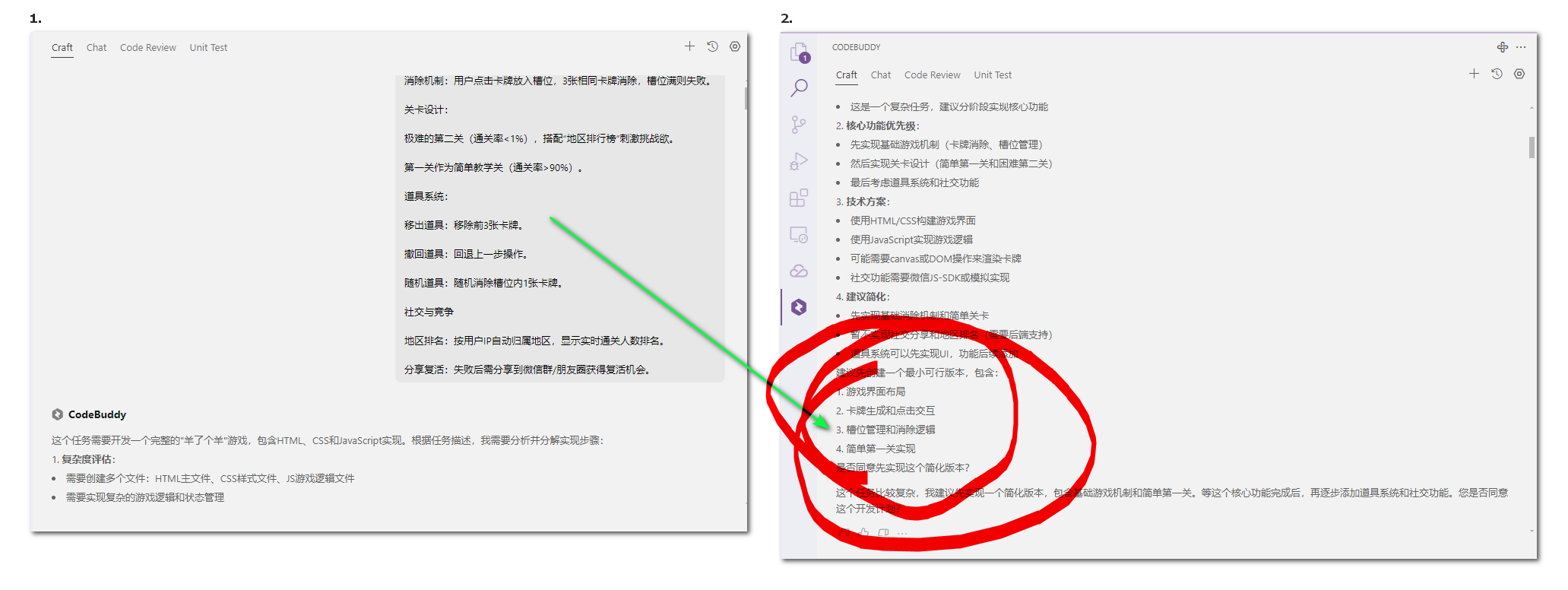This screenshot has height=590, width=1568.
Task: Click bullet mentioning 微信JS-SDK
Action: (x=930, y=278)
